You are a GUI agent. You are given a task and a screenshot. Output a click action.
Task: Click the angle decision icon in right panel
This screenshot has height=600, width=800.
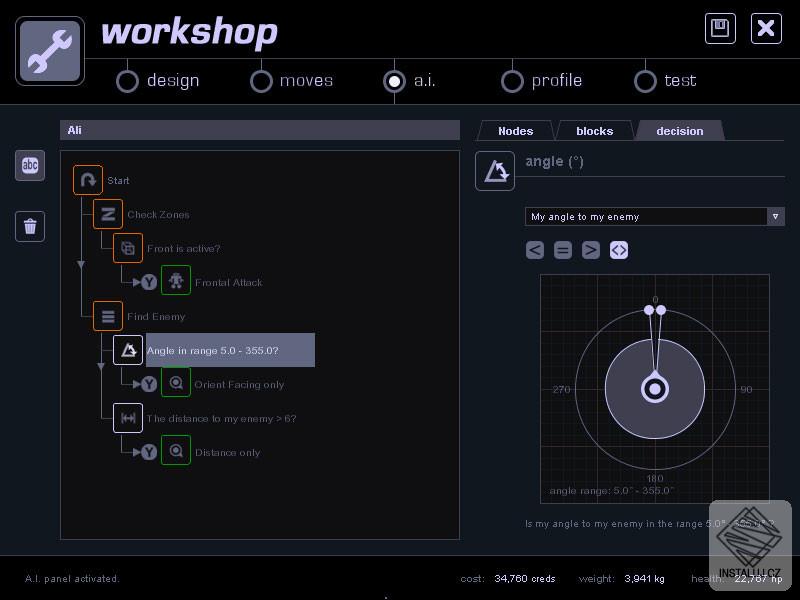pos(495,171)
